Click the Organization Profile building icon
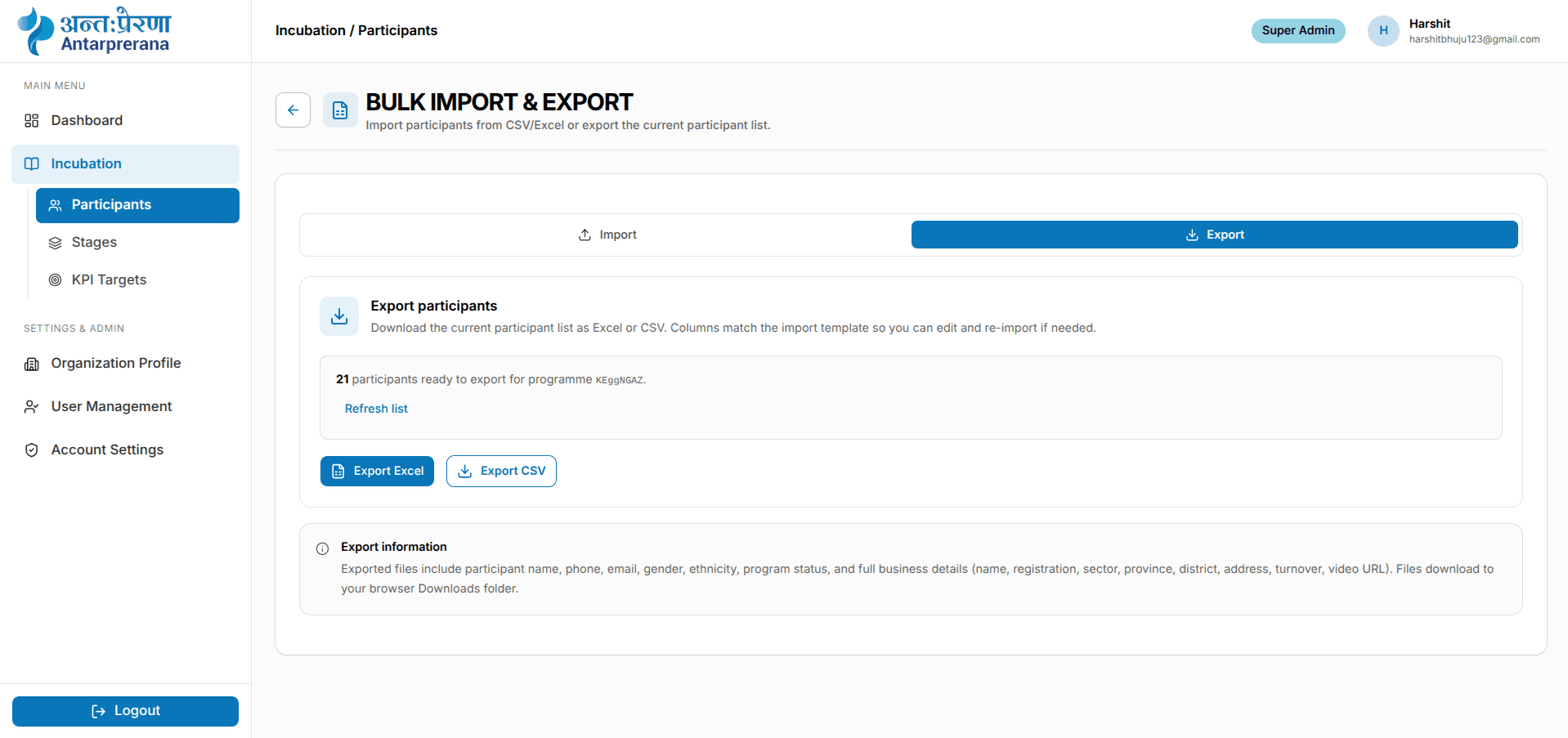The width and height of the screenshot is (1568, 738). [32, 364]
